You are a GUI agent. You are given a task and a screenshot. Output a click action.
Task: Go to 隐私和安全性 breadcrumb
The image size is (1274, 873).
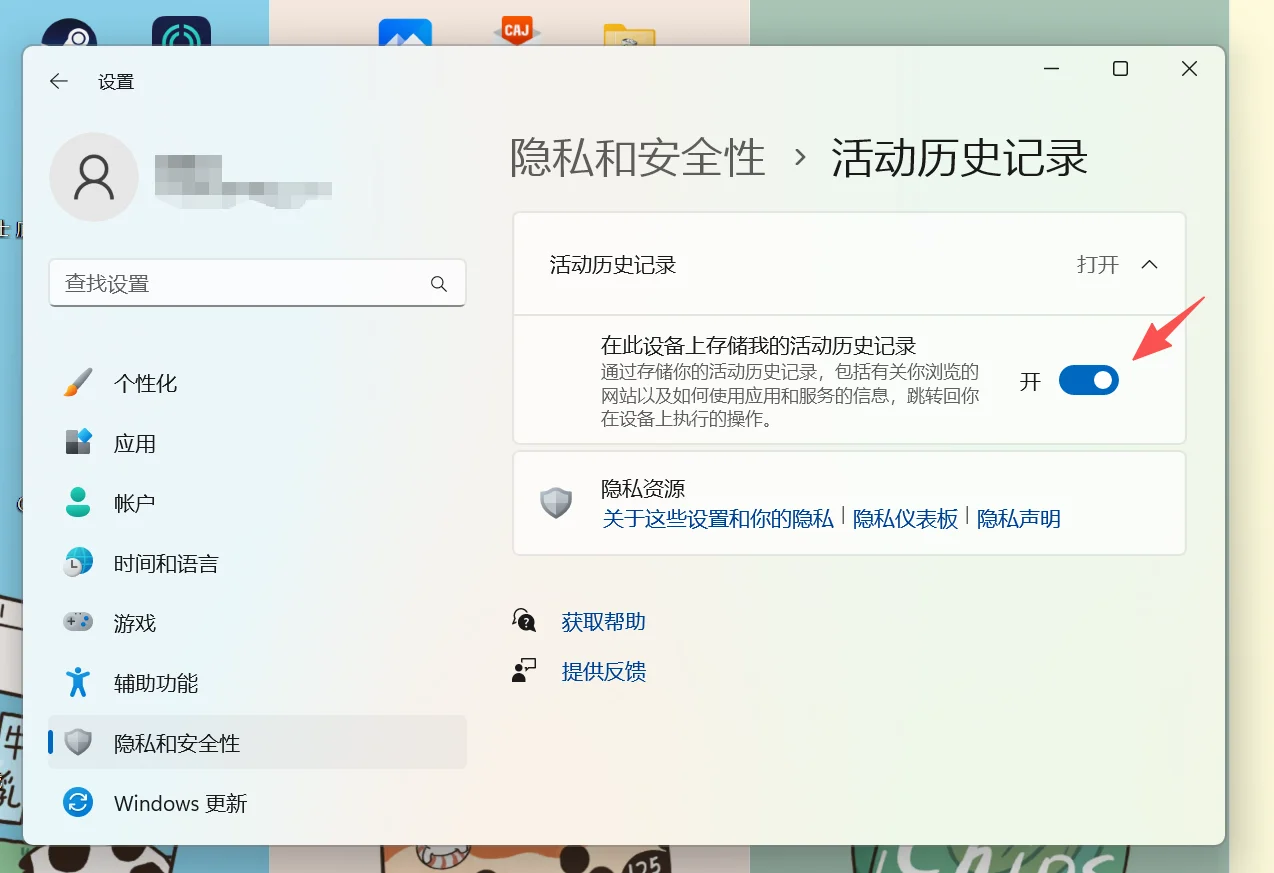(638, 158)
